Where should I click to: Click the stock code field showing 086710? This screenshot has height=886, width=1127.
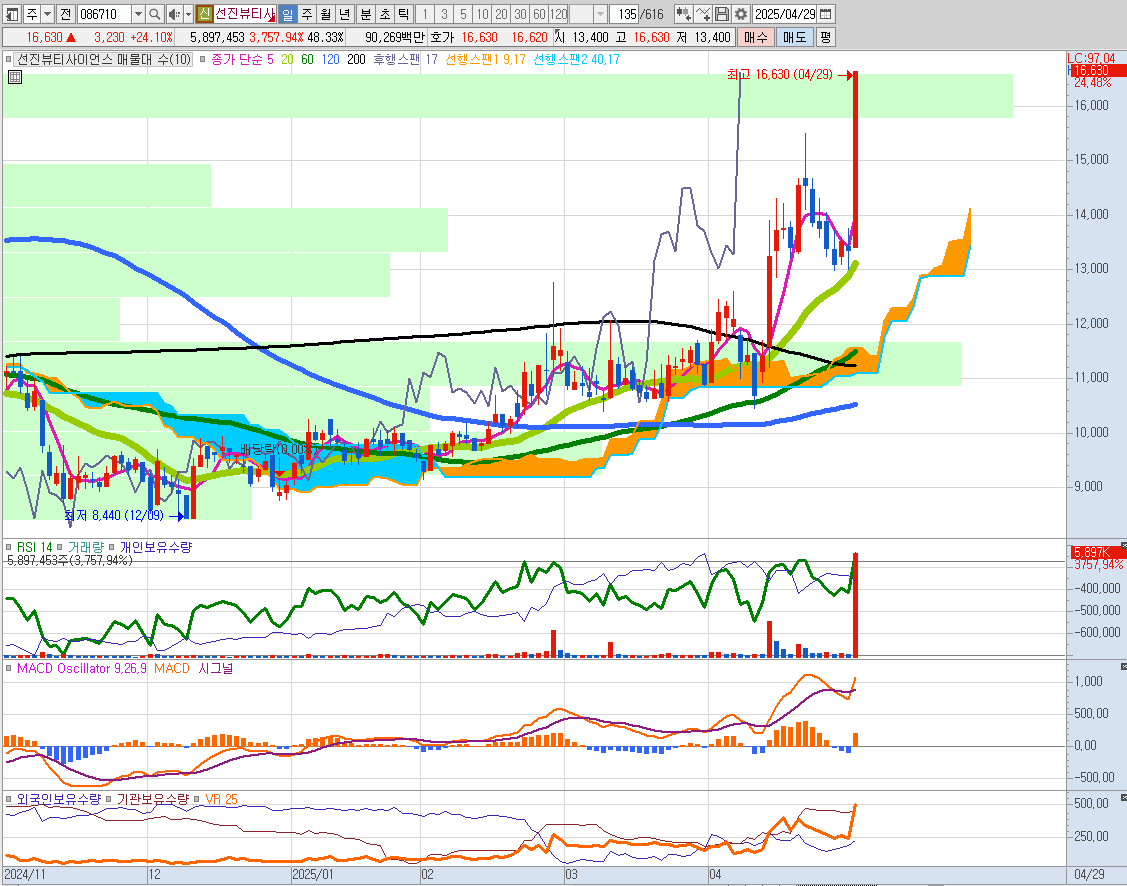point(104,14)
